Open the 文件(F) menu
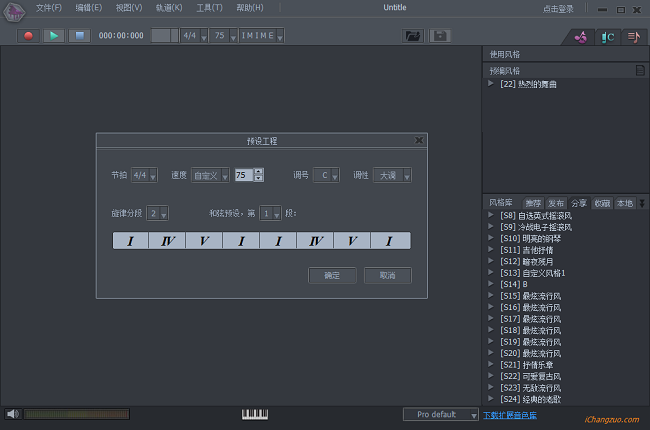The width and height of the screenshot is (650, 430). coord(48,8)
